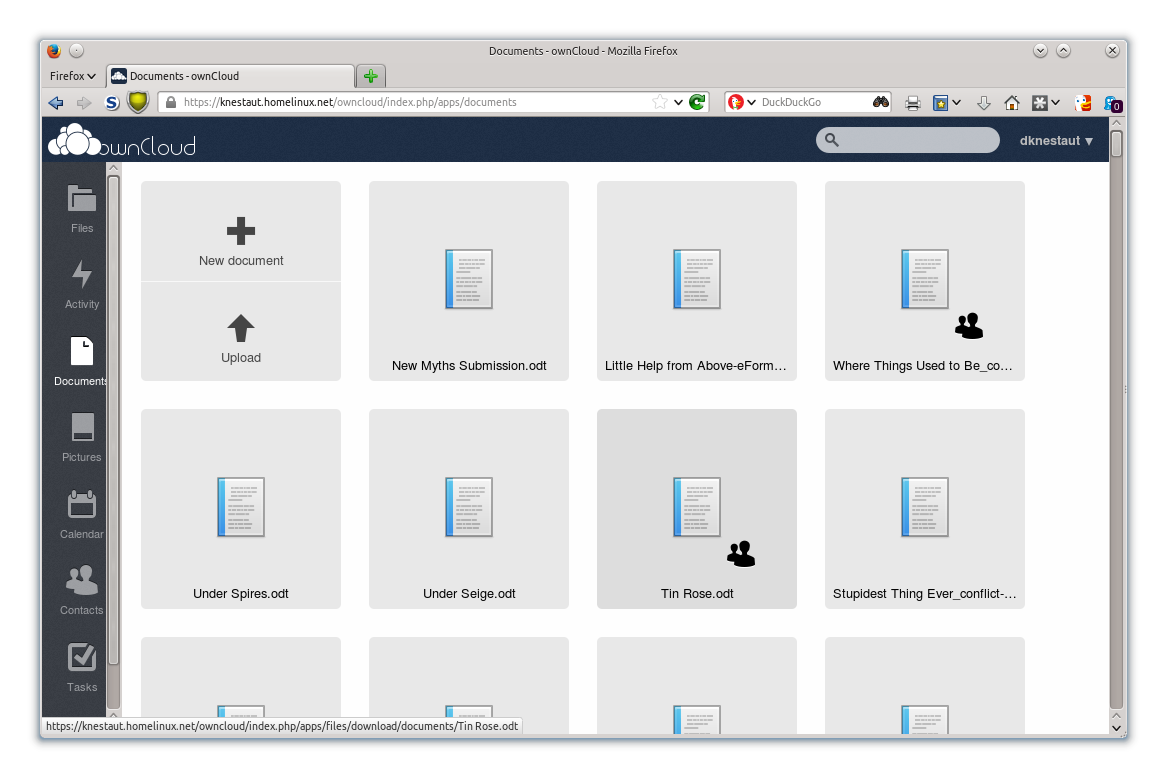Bookmark page with the star icon
This screenshot has width=1167, height=778.
point(659,102)
